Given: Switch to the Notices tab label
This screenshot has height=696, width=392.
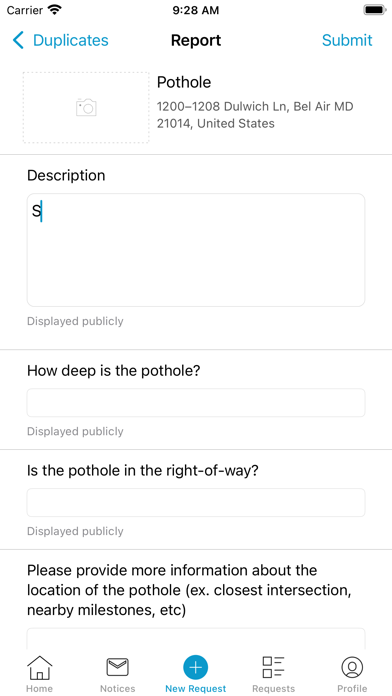Looking at the screenshot, I should [x=117, y=688].
